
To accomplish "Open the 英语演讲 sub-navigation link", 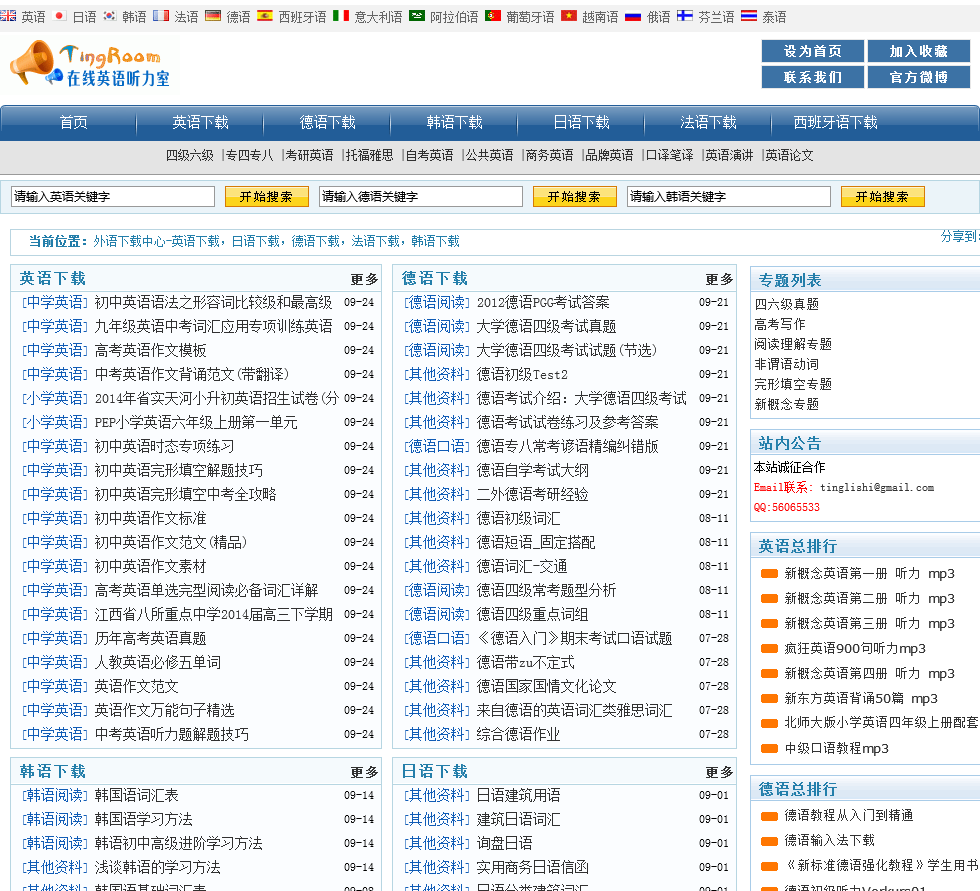I will click(729, 155).
